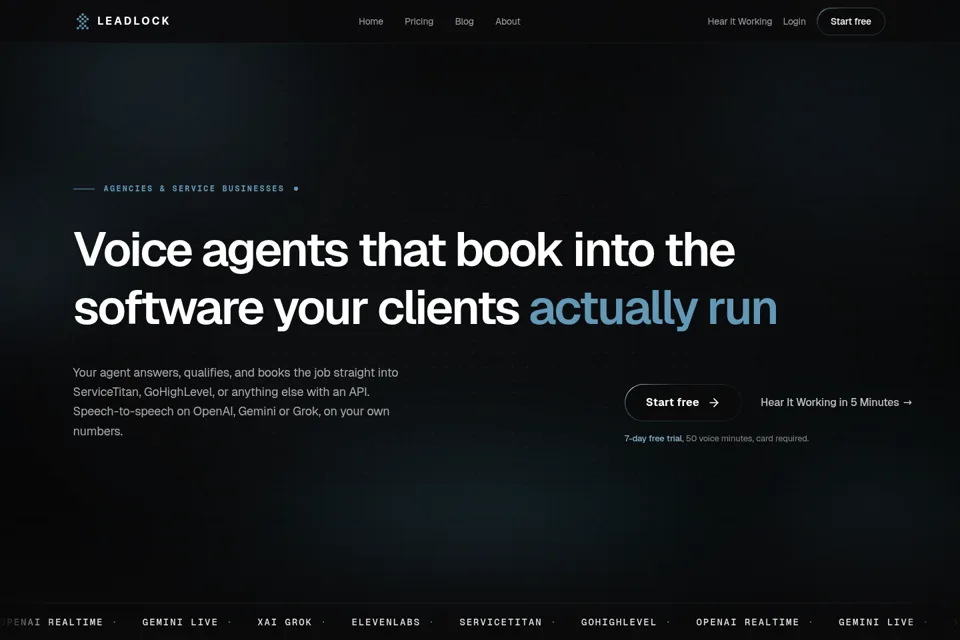The width and height of the screenshot is (960, 640).
Task: Click the 7-day free trial text
Action: click(x=653, y=439)
